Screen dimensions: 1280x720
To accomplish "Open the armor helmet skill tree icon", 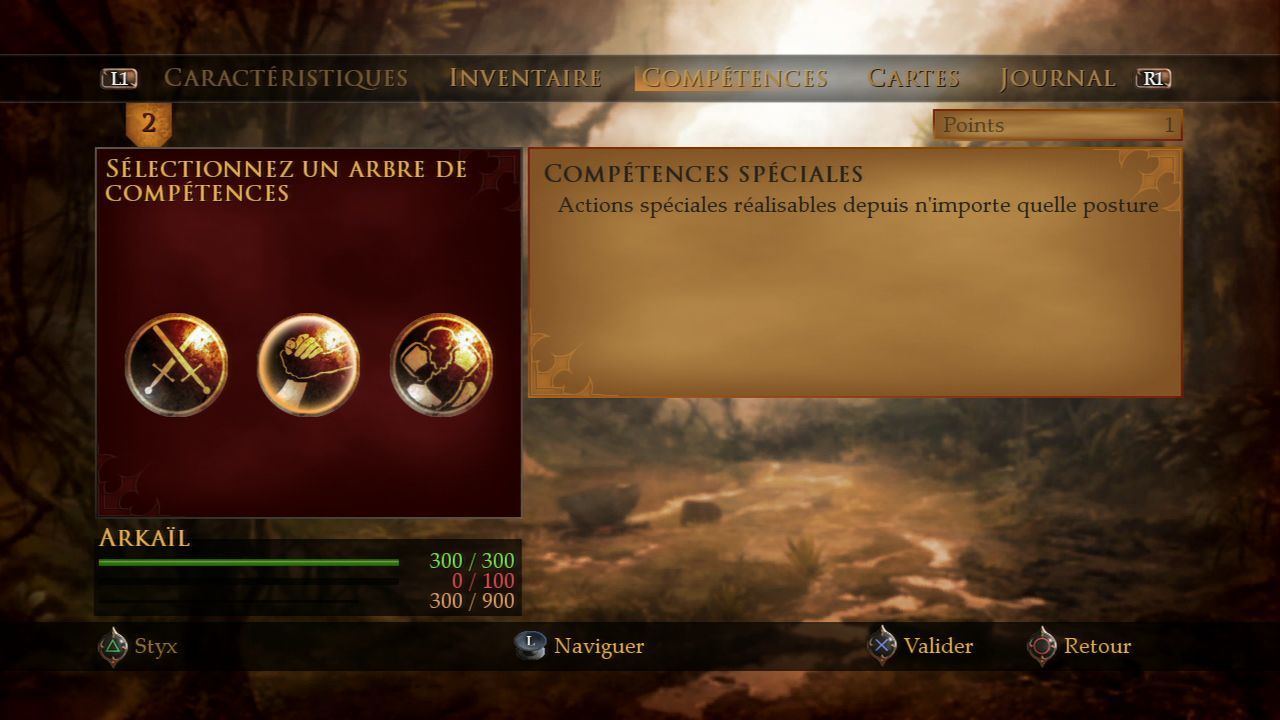I will 441,365.
